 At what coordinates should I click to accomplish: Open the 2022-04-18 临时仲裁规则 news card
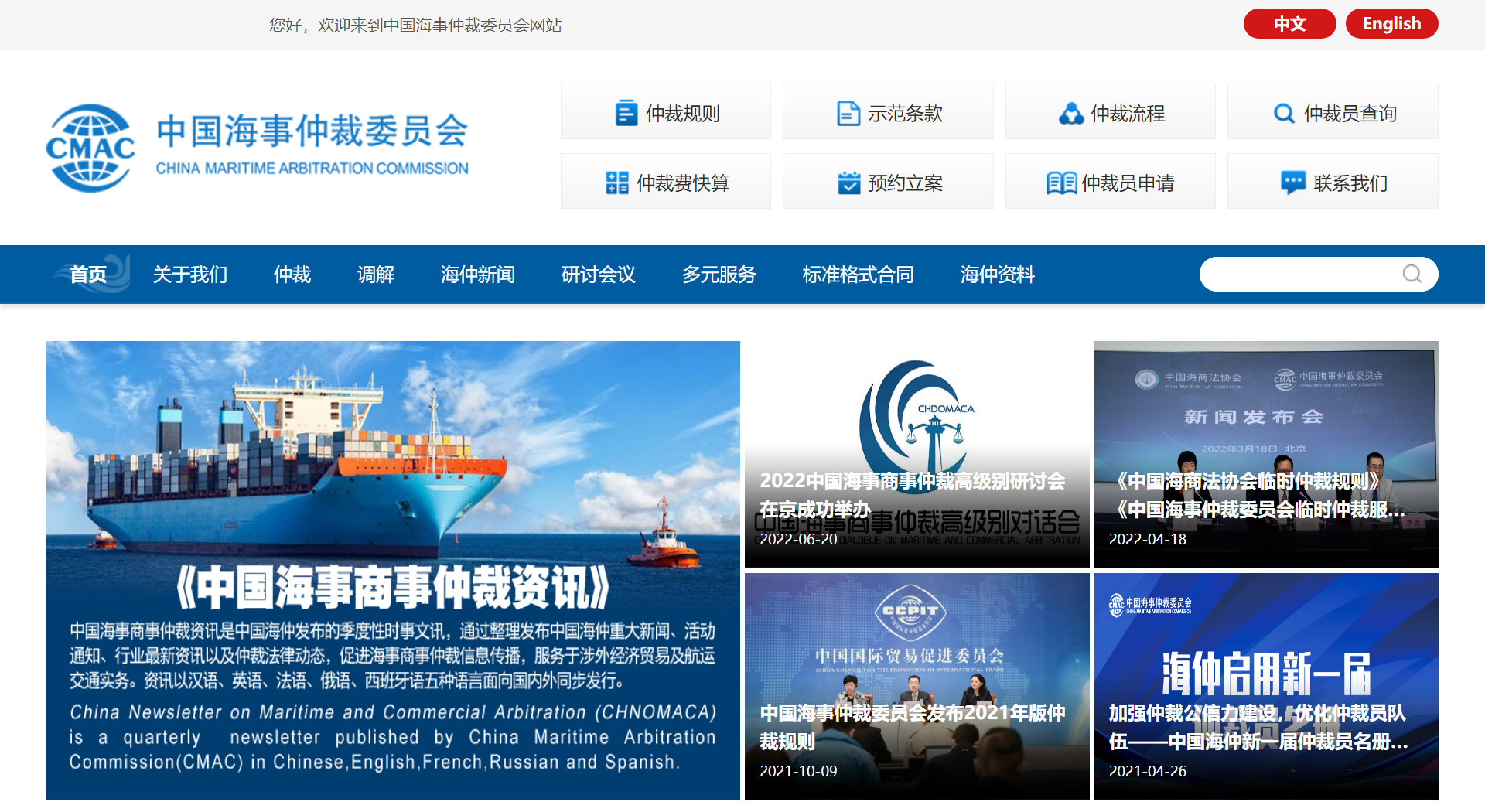pos(1266,455)
